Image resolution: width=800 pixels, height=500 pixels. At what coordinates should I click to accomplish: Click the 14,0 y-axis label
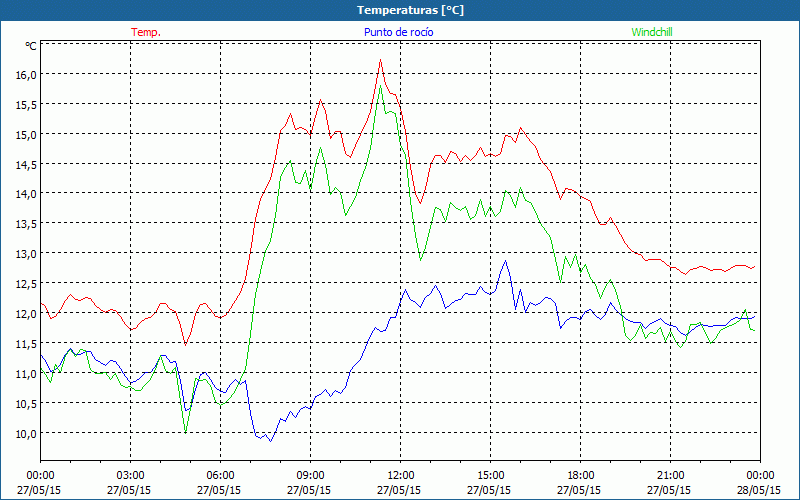26,194
